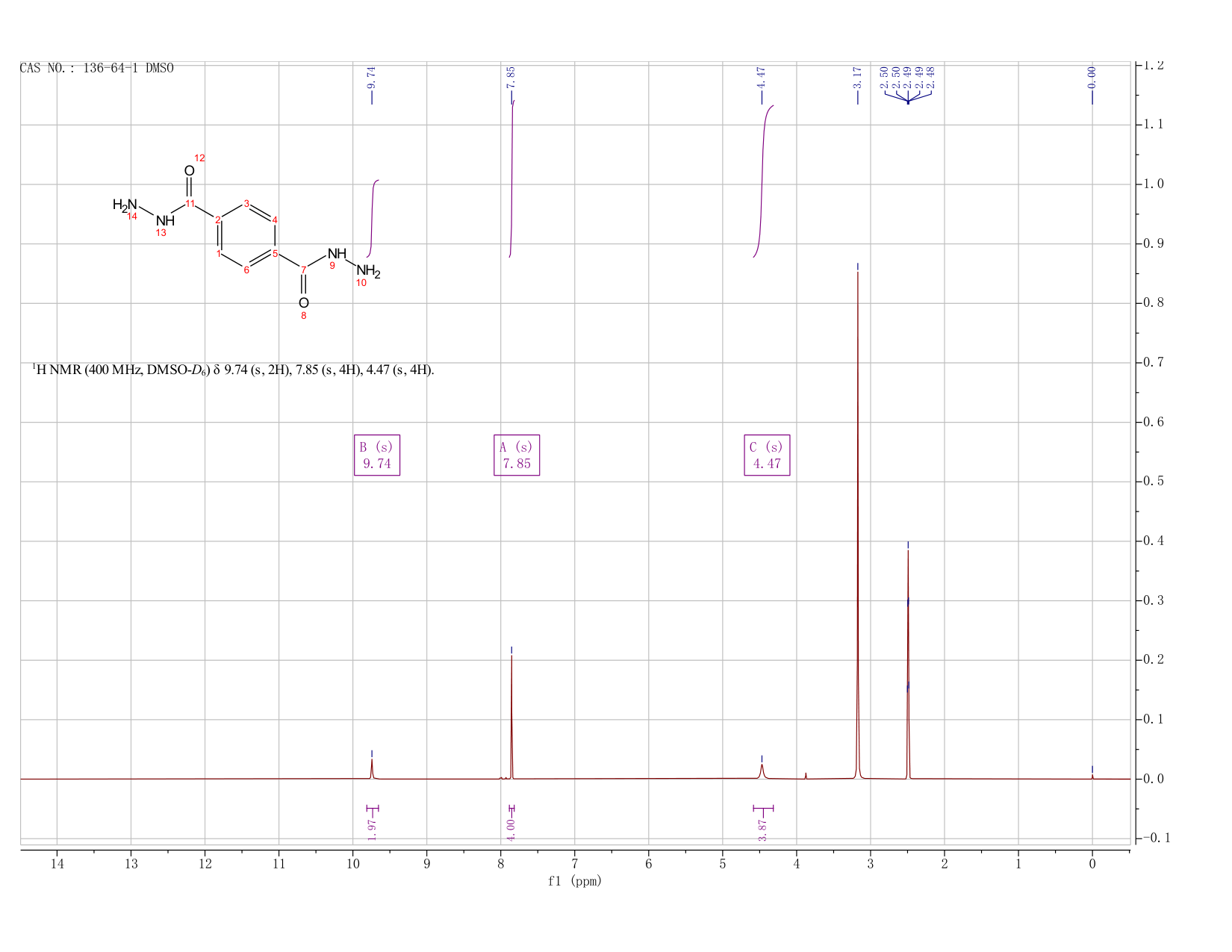Viewport: 1232px width, 952px height.
Task: Click the NH group labeled 9
Action: point(337,254)
